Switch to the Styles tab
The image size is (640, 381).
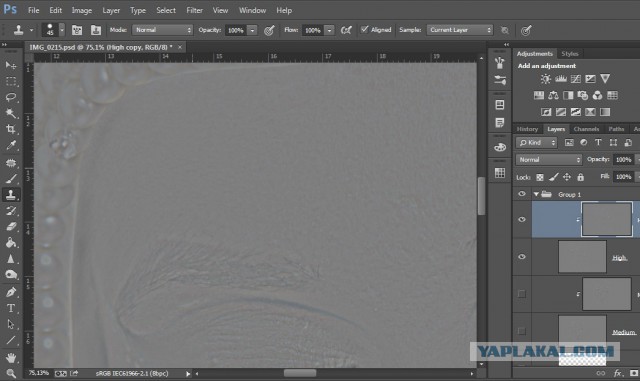[x=570, y=54]
